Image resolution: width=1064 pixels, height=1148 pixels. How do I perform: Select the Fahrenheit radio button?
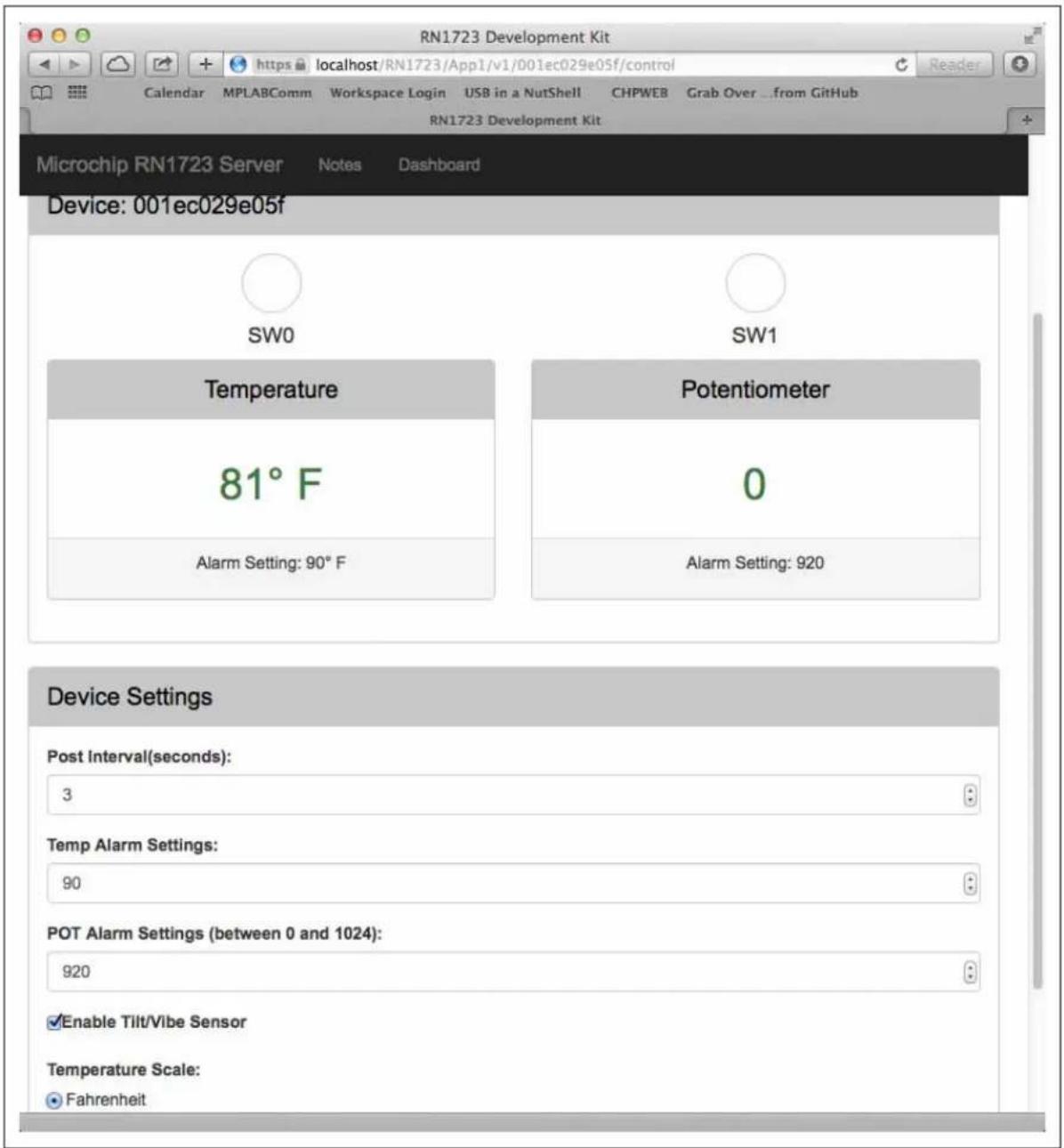54,1101
